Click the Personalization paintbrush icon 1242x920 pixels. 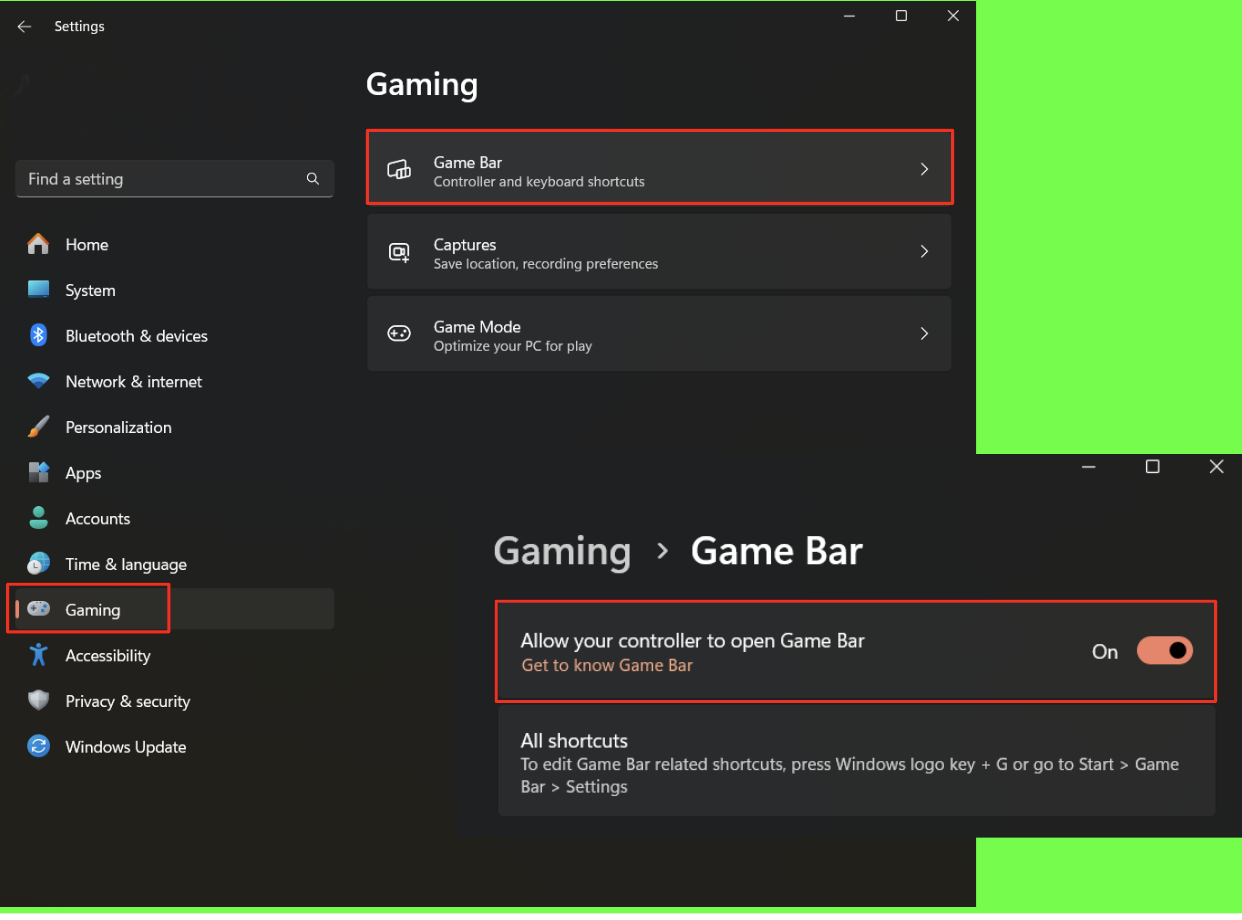pyautogui.click(x=38, y=427)
